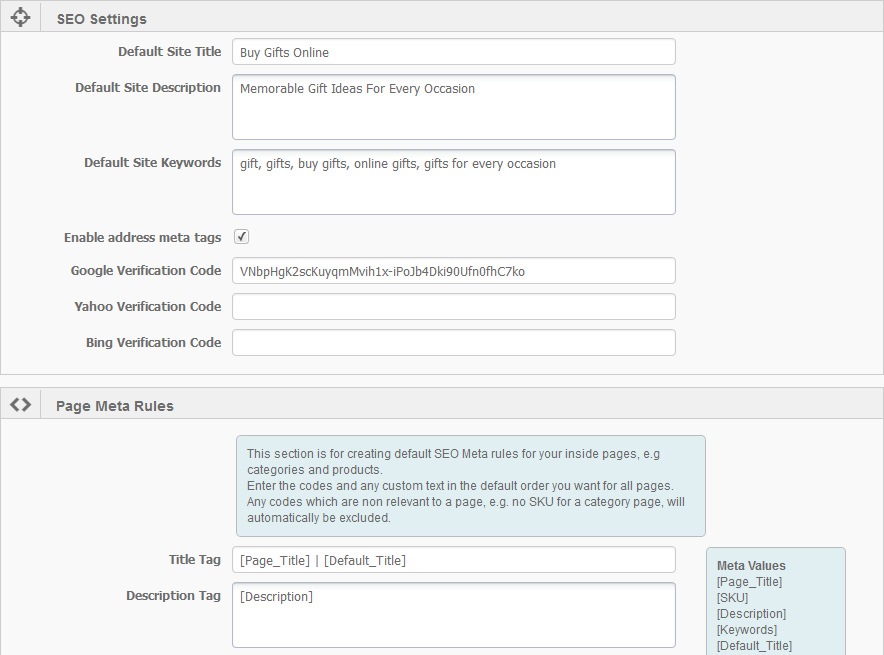Click the Meta Values heading
This screenshot has height=655, width=884.
coord(751,565)
